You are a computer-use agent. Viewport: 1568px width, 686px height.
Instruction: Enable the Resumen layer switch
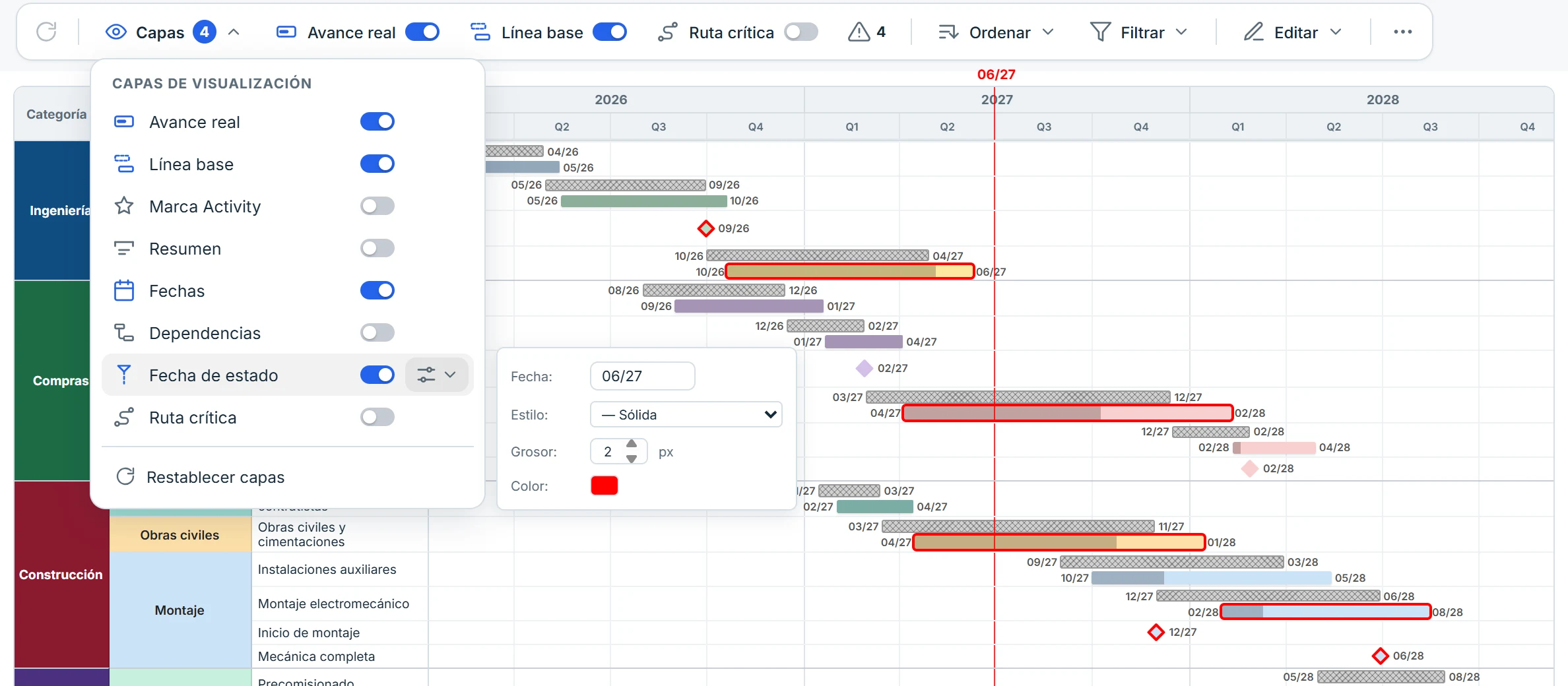377,248
